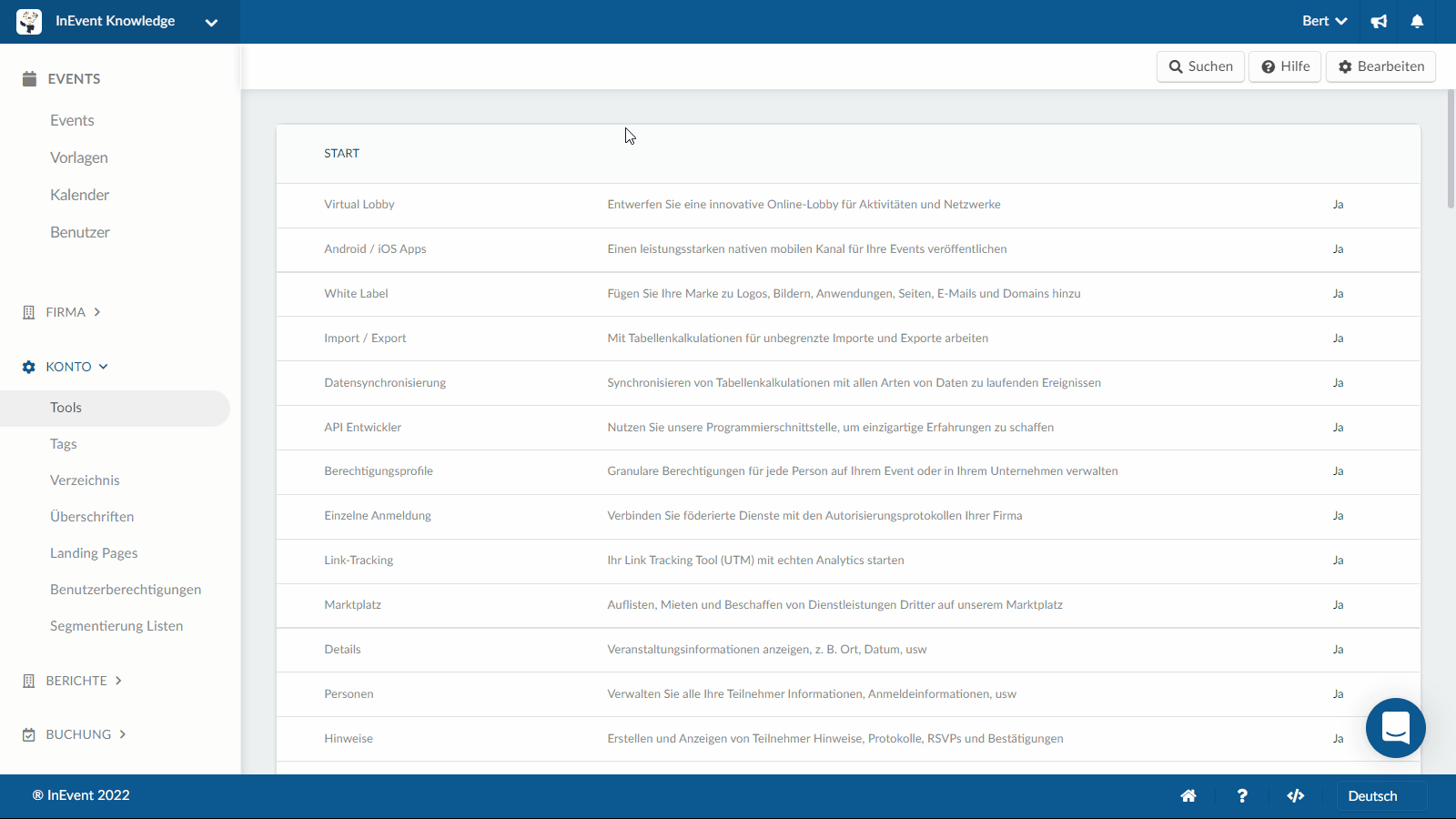Open the code icon in footer
Screen dimensions: 1456x819
coord(1296,796)
